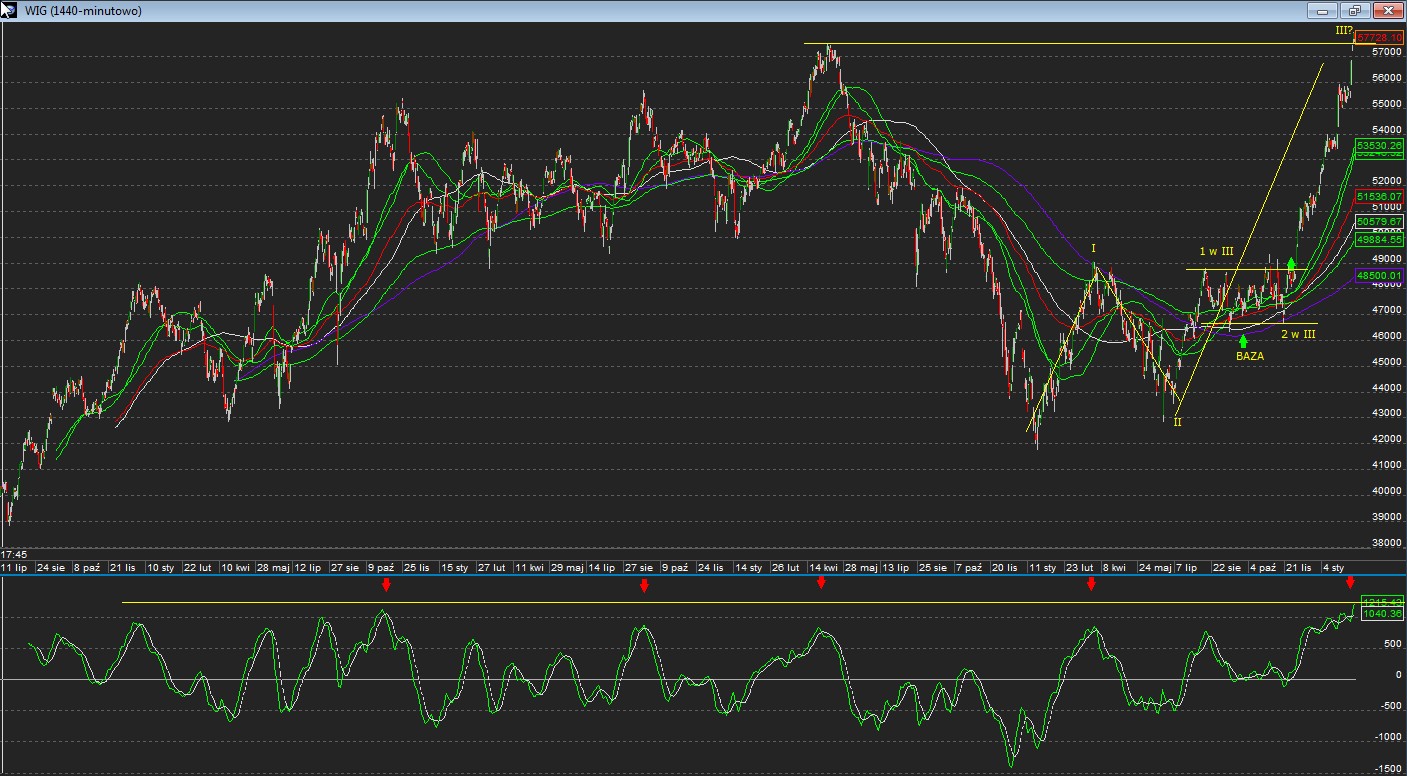Click the 14 kwi date label
The width and height of the screenshot is (1407, 776).
[x=823, y=567]
